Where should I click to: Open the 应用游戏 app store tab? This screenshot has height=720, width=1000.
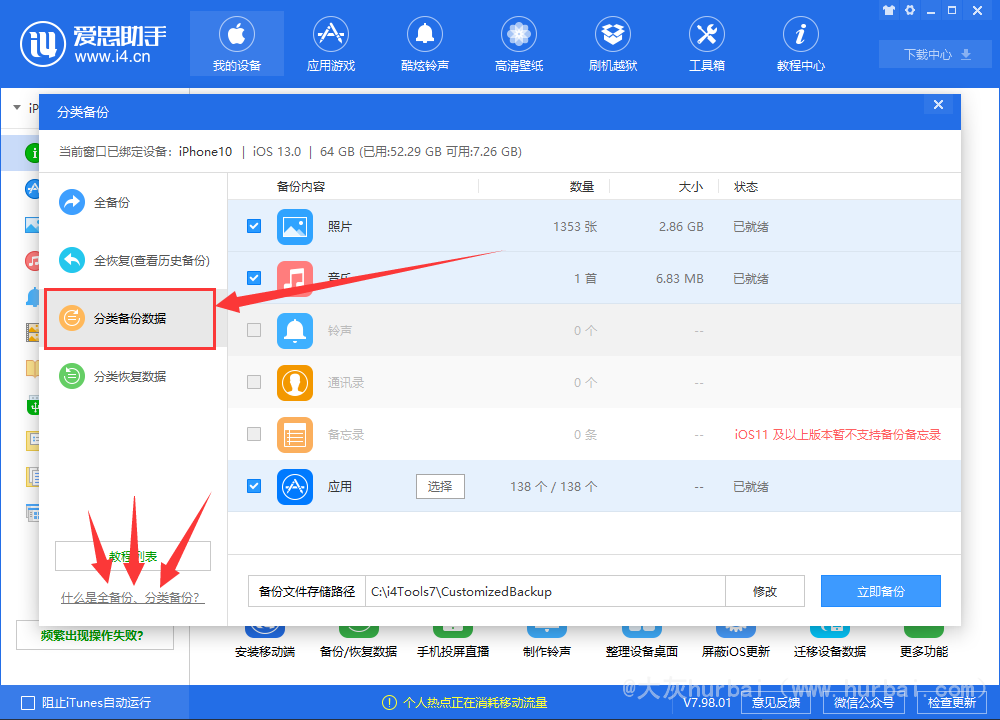click(330, 45)
